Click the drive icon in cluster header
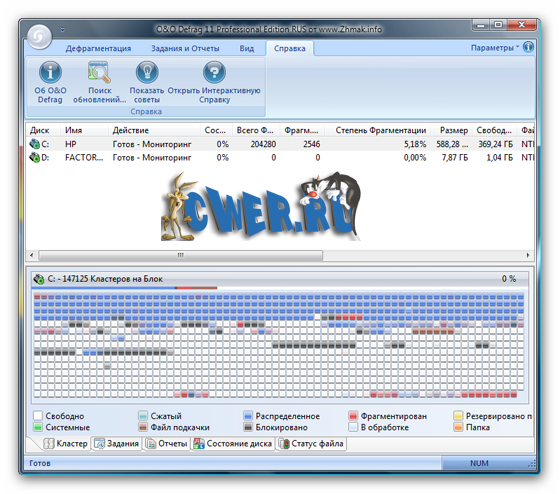The width and height of the screenshot is (560, 494). (x=39, y=279)
